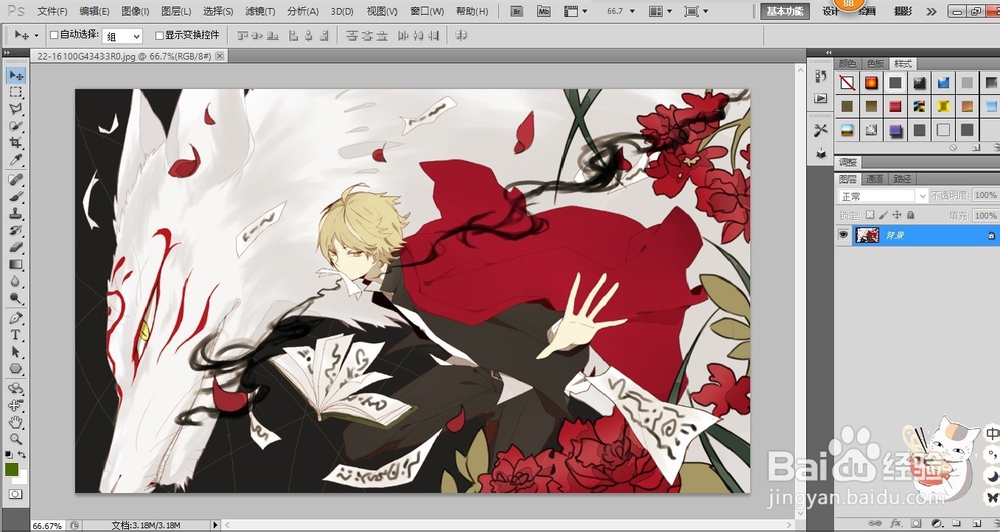Swap foreground and background colors
This screenshot has width=1000, height=532.
coord(22,455)
